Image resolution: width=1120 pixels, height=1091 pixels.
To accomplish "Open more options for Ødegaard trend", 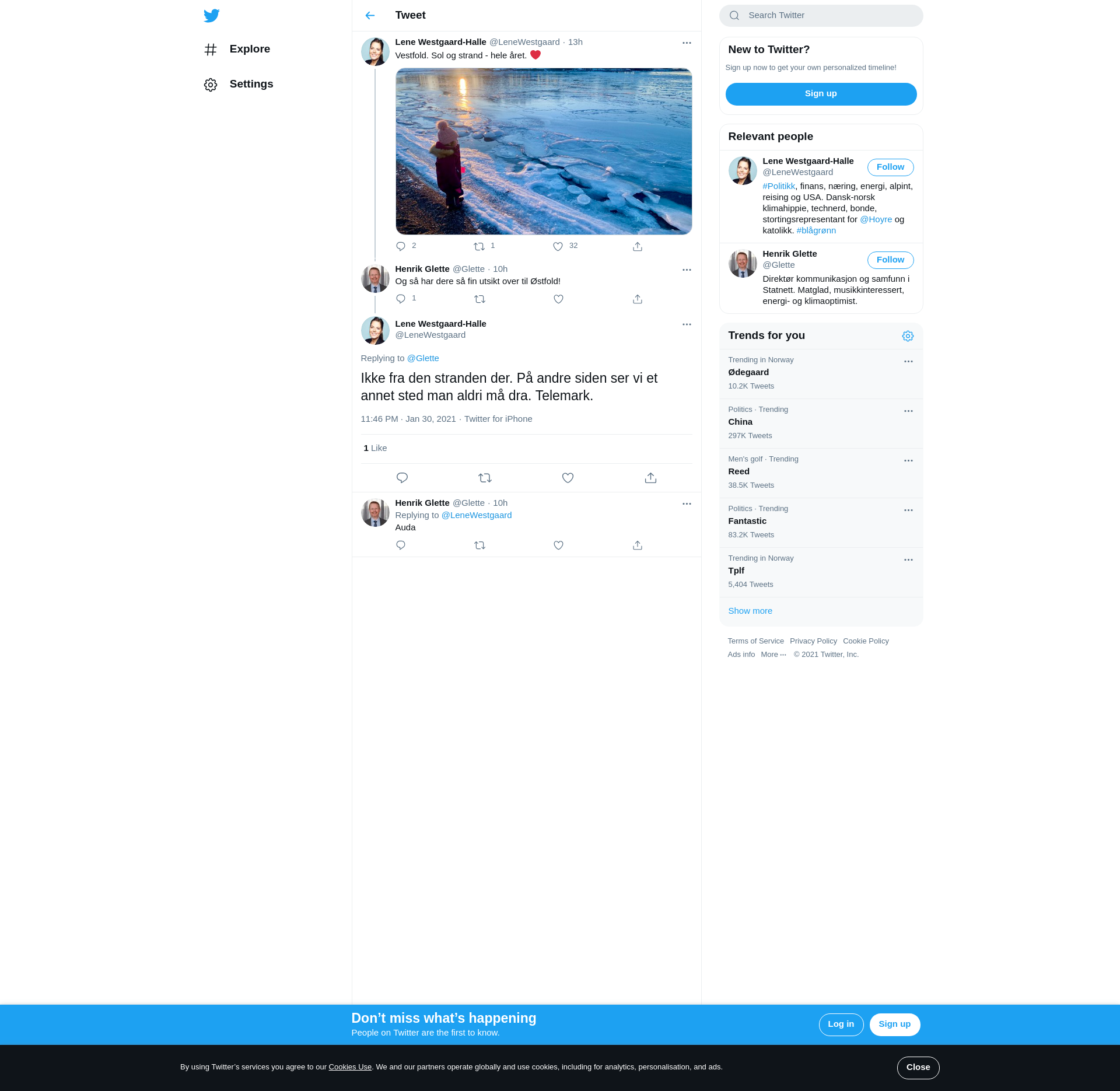I will [x=908, y=362].
